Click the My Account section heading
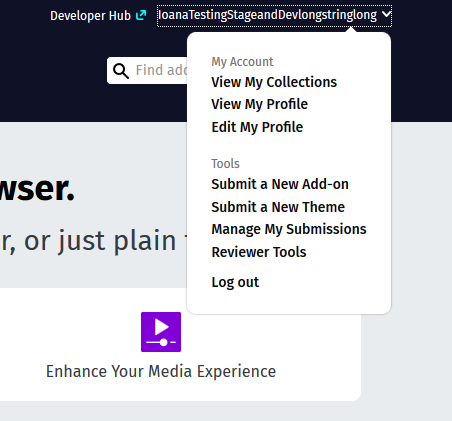 [242, 62]
